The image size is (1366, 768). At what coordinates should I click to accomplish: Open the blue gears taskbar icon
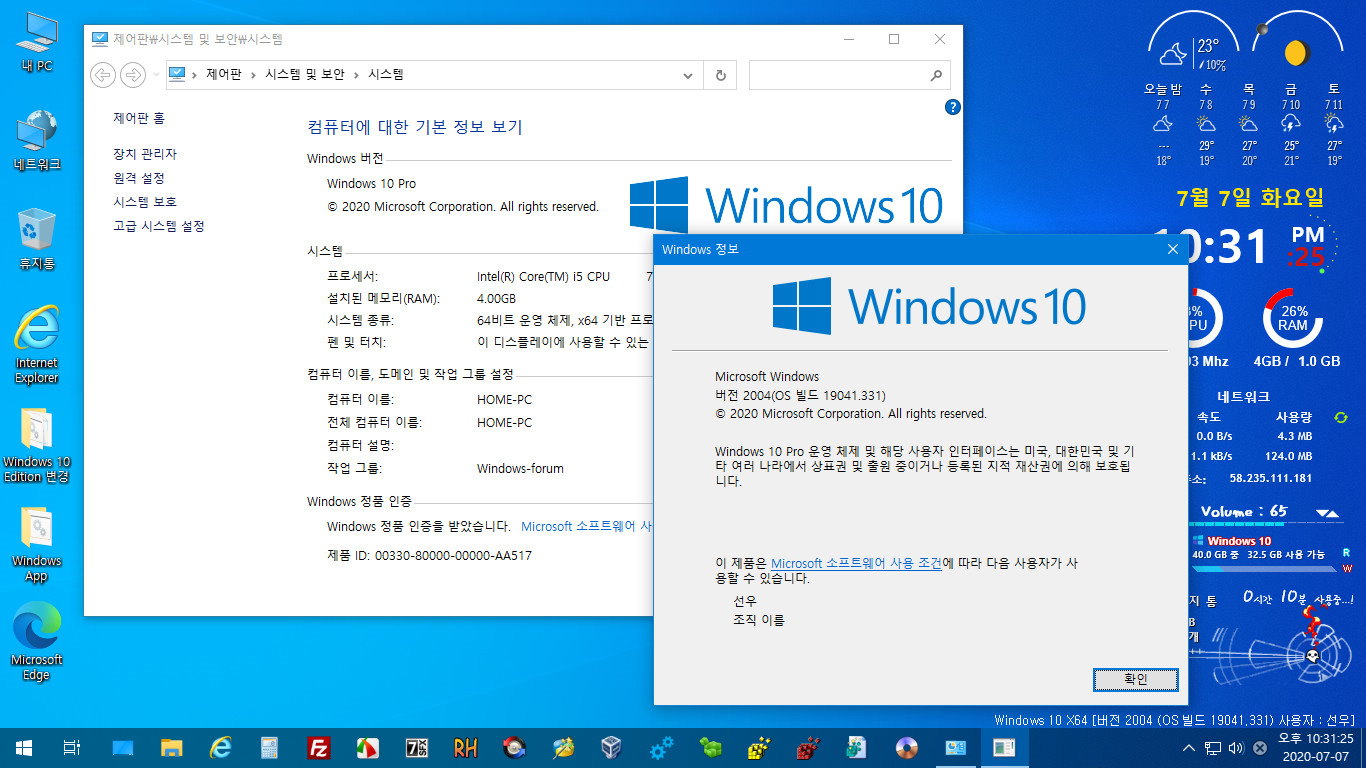[x=661, y=747]
